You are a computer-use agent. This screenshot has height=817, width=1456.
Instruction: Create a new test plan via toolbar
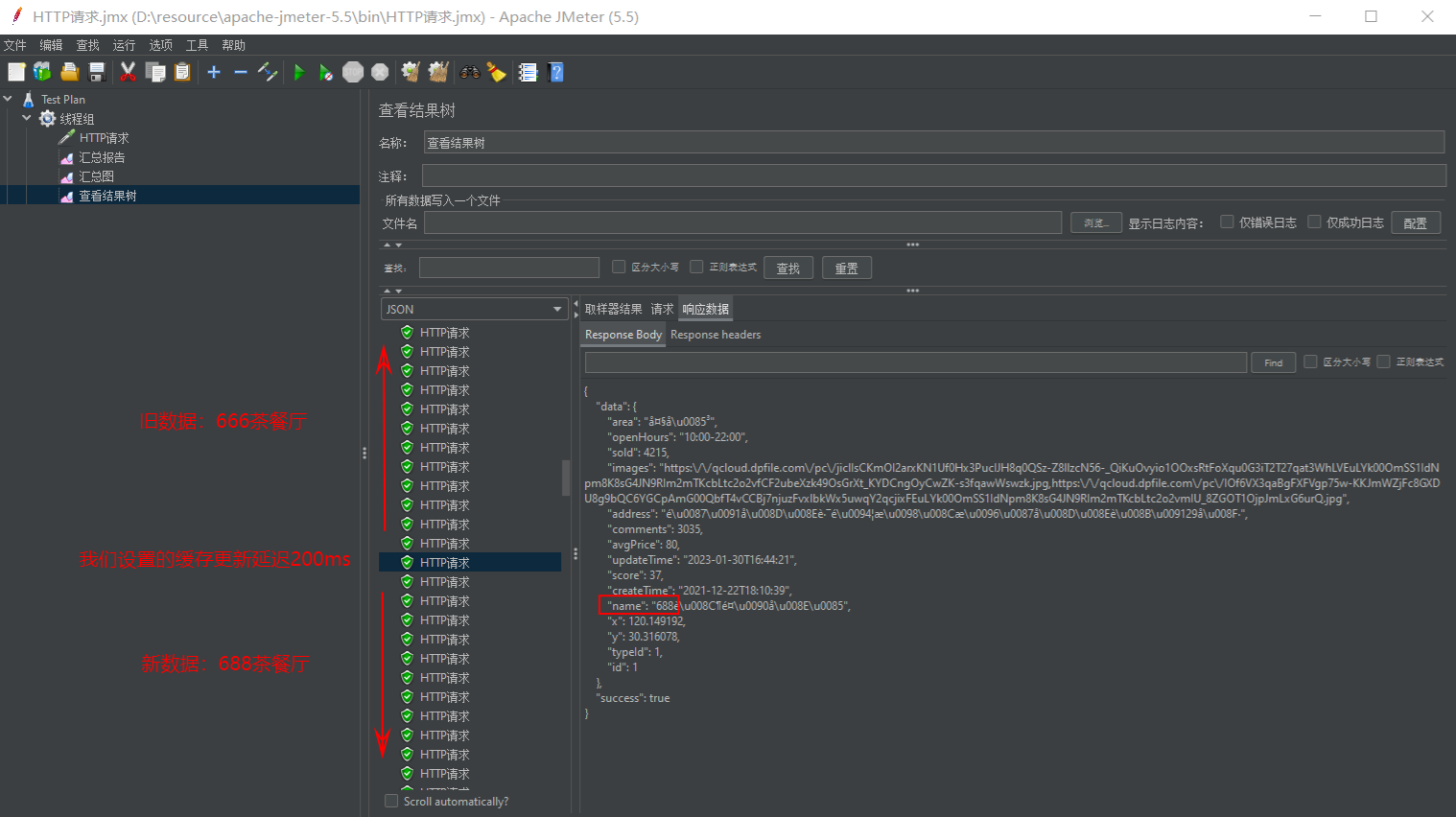click(16, 72)
